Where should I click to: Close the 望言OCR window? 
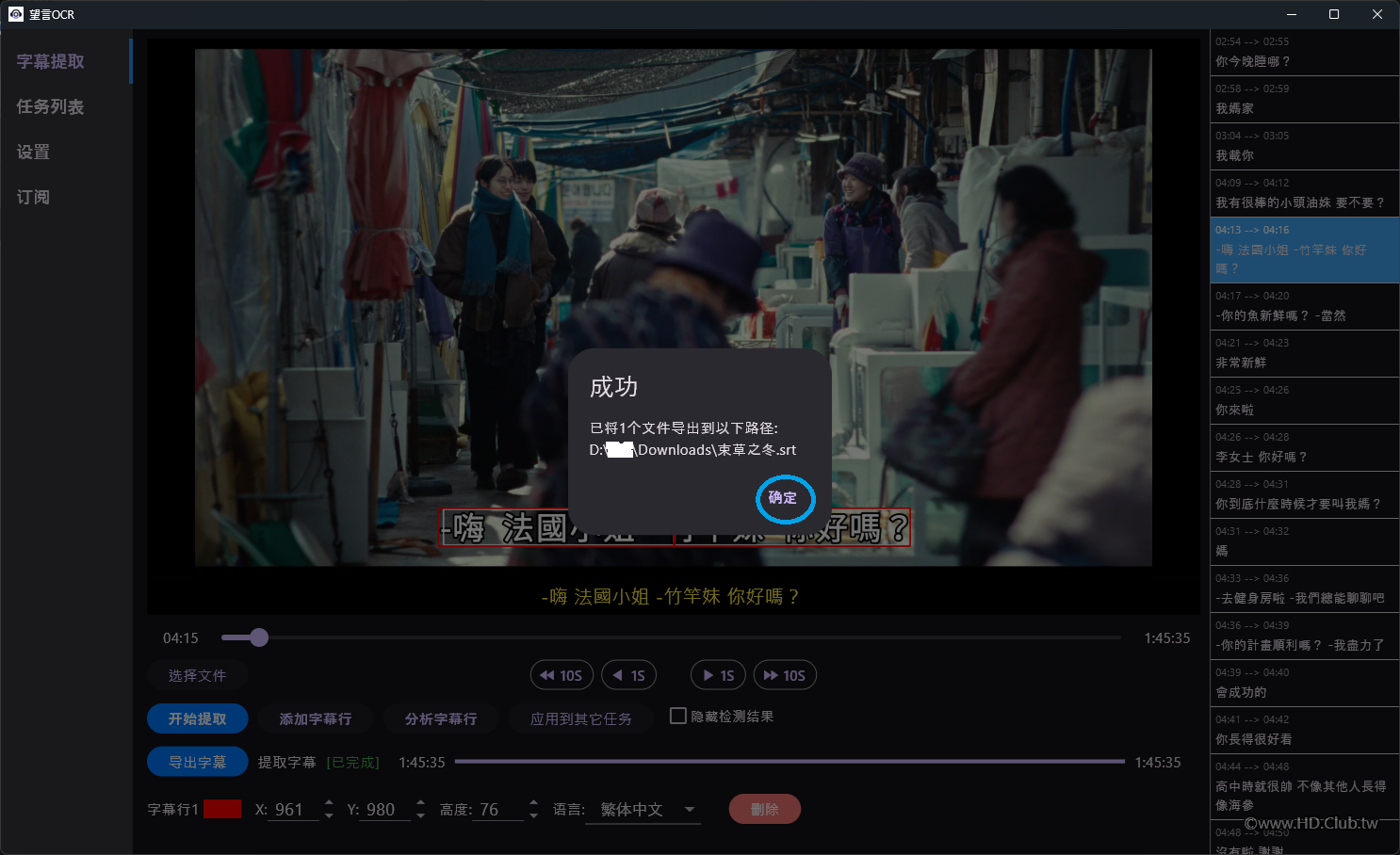click(x=1377, y=14)
